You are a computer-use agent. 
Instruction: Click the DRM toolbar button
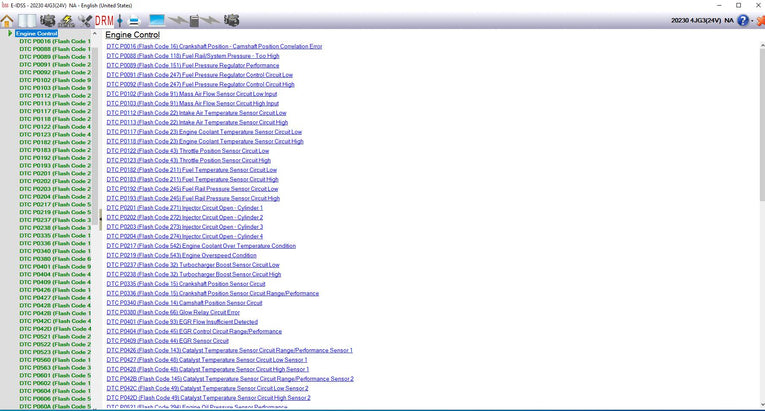104,20
